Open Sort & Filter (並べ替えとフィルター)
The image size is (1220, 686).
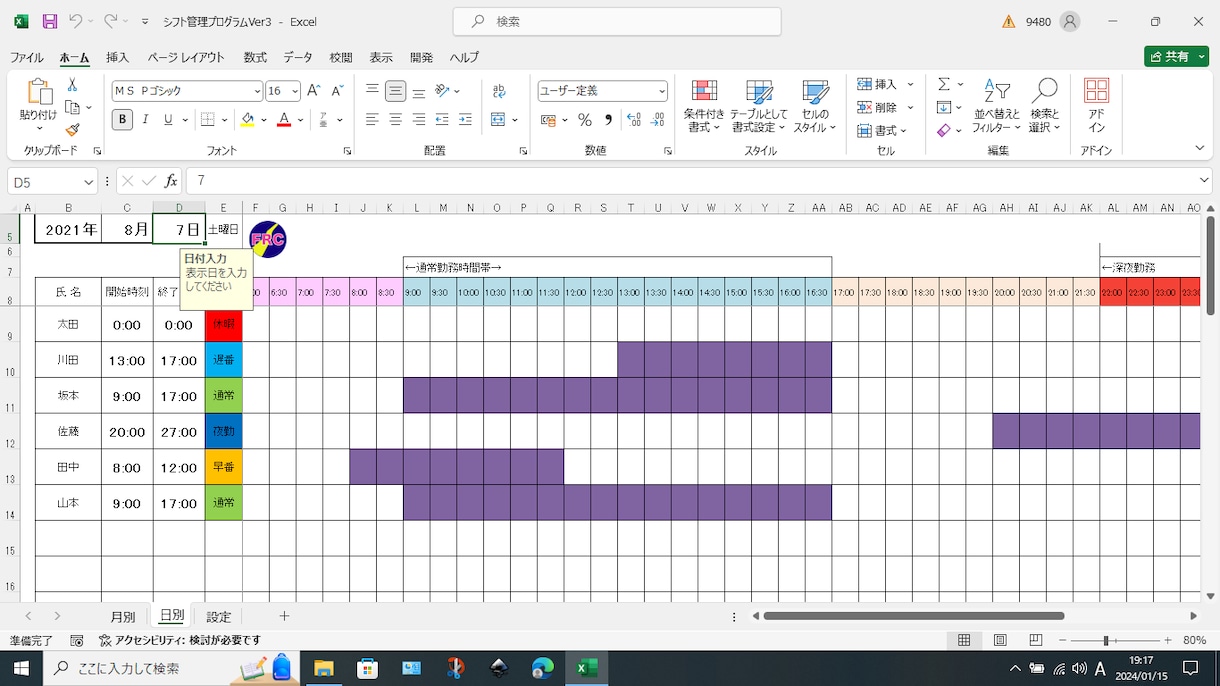996,107
